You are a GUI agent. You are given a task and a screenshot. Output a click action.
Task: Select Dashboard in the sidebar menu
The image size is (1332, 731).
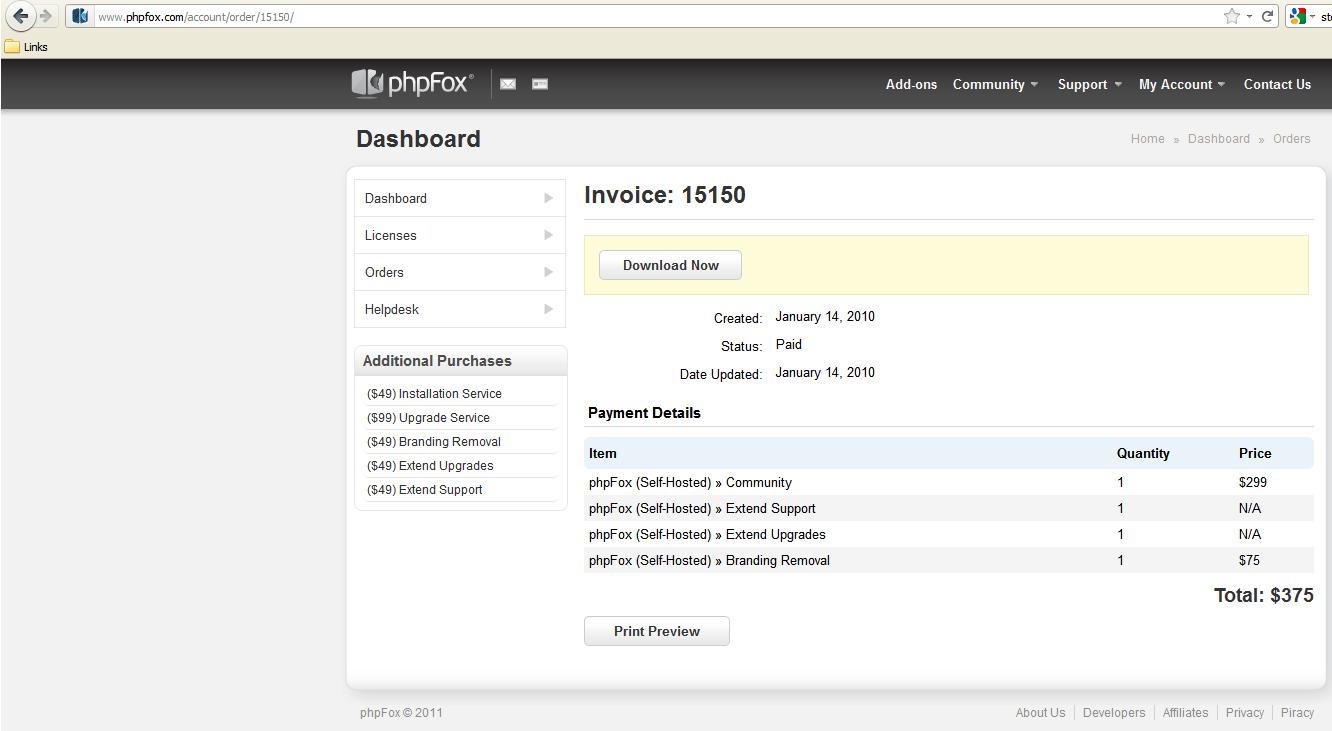pyautogui.click(x=460, y=198)
